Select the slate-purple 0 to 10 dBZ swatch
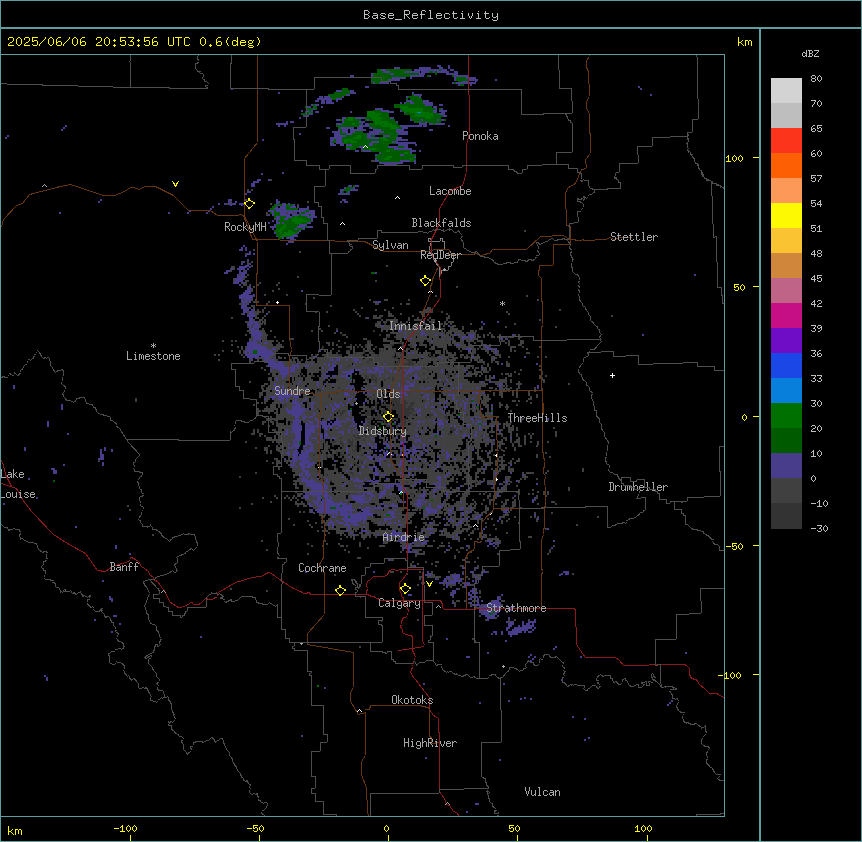 coord(786,466)
